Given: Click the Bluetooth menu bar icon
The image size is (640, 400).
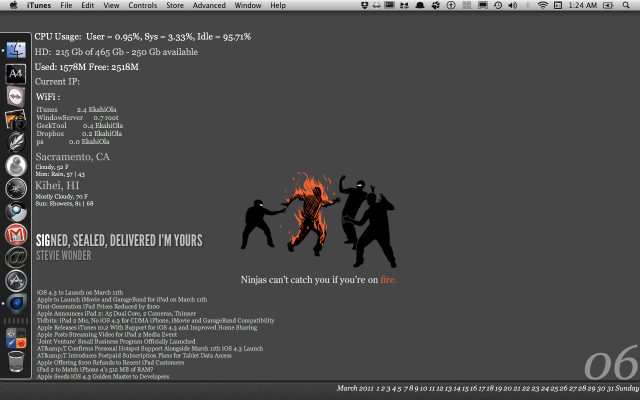Looking at the screenshot, I should (x=527, y=5).
